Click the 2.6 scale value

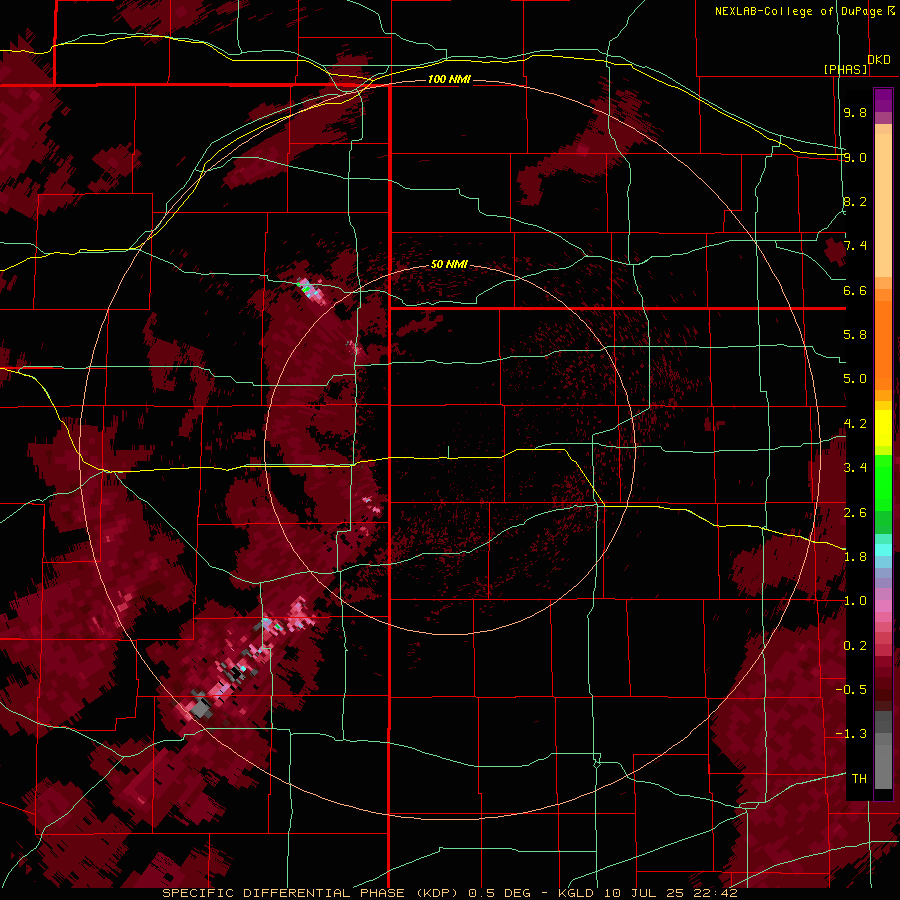point(855,513)
